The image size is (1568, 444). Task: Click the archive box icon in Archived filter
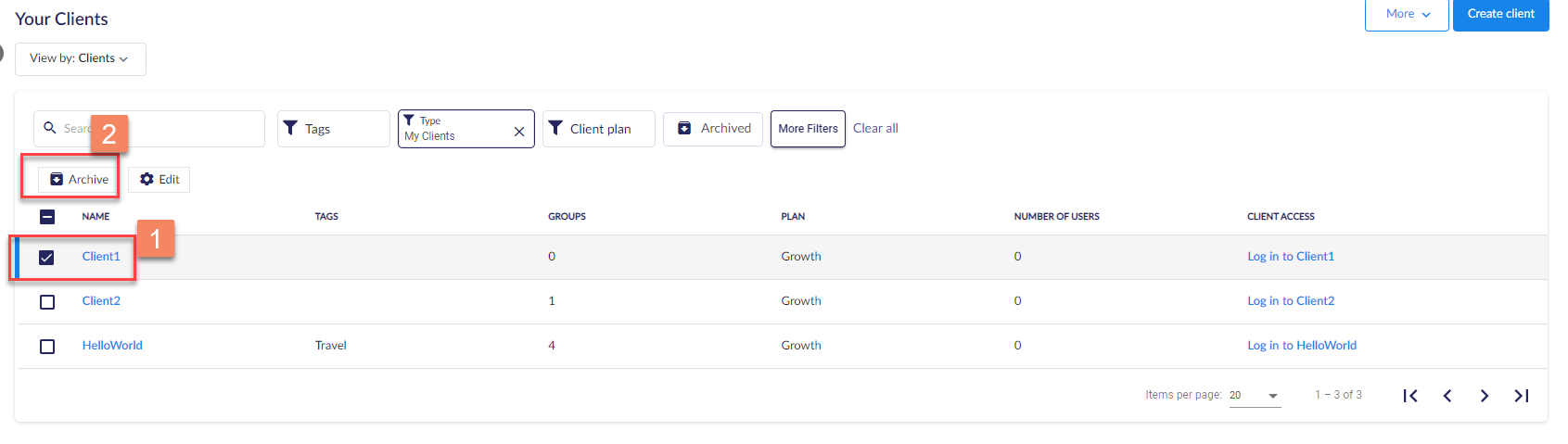684,128
